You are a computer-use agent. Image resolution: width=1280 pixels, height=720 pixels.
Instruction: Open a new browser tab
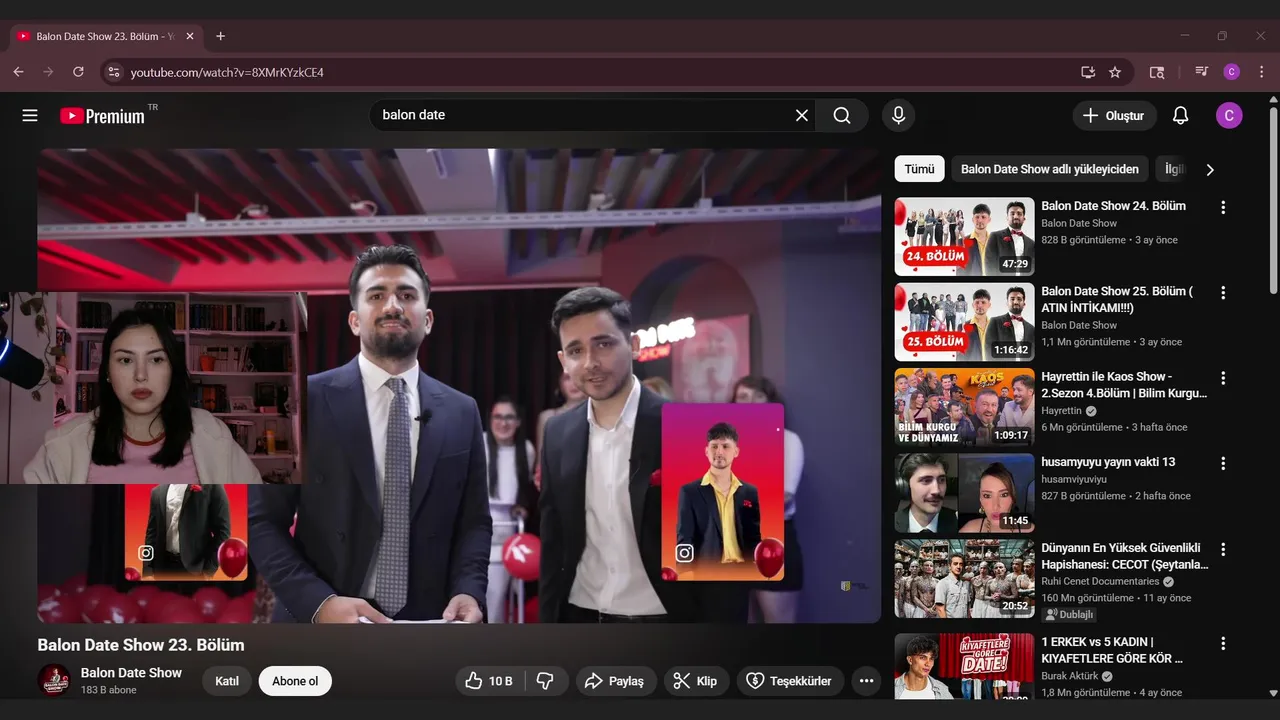220,36
